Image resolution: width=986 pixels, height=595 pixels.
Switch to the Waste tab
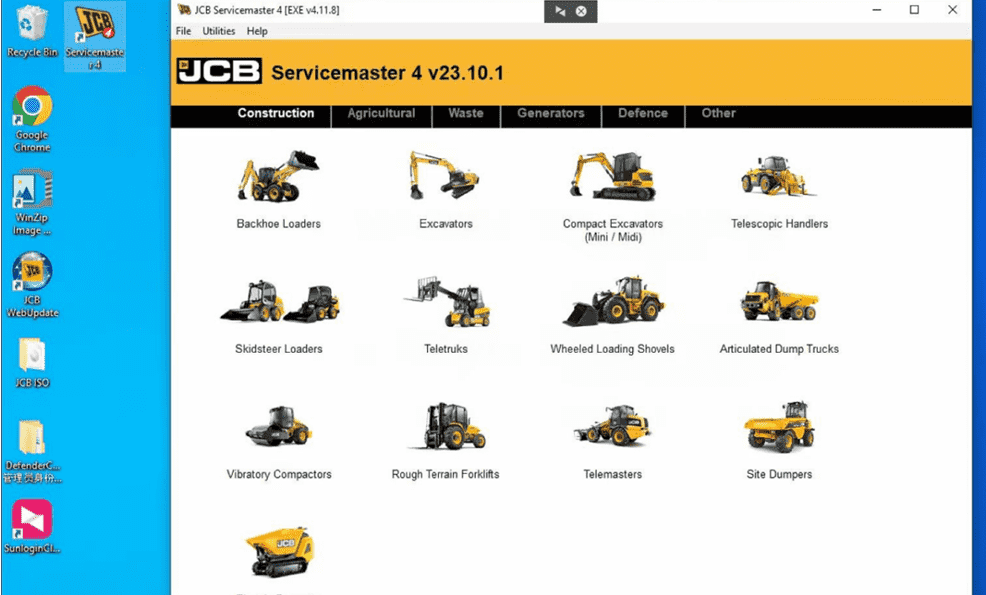(466, 113)
